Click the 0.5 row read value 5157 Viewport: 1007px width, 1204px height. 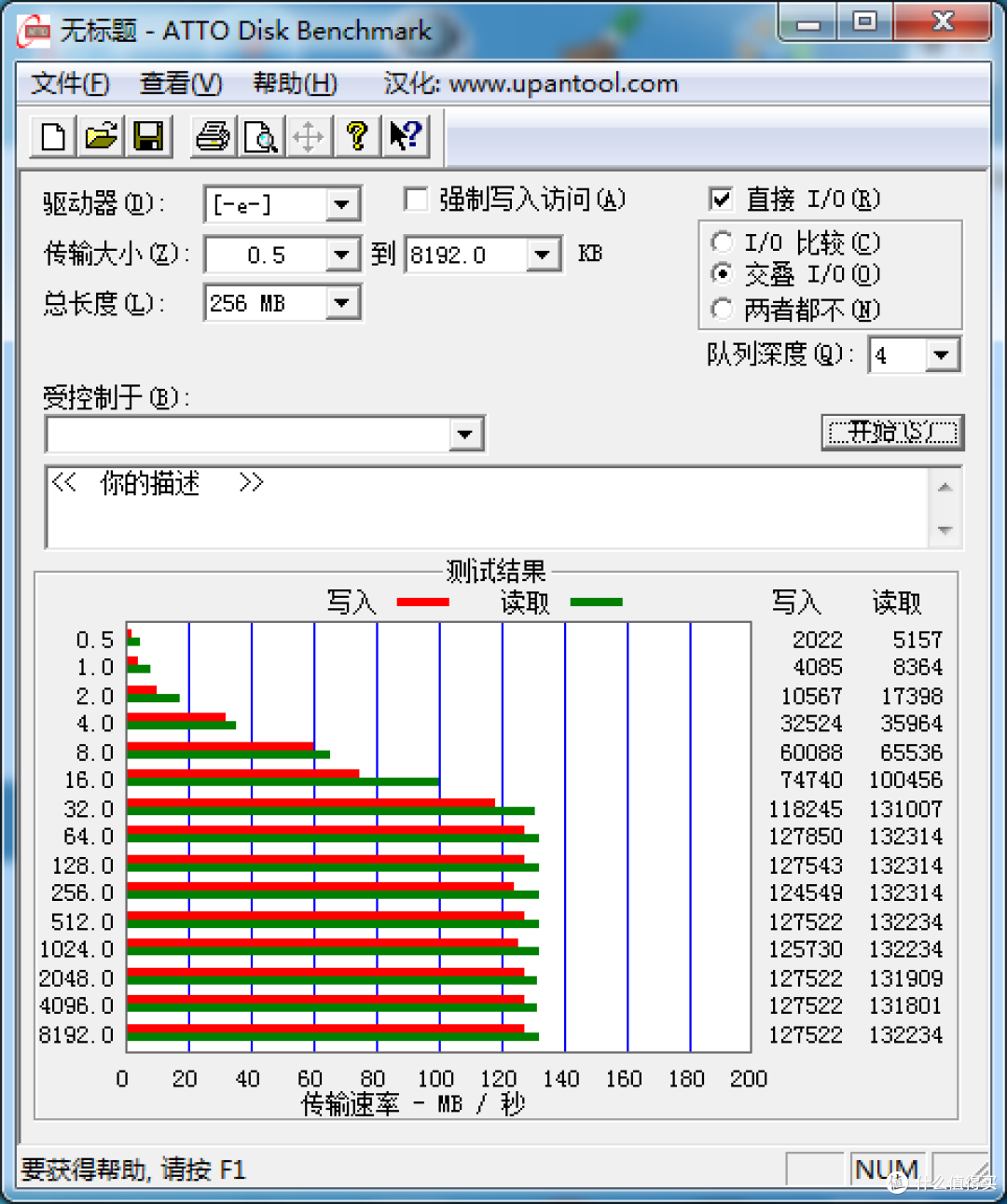click(917, 640)
